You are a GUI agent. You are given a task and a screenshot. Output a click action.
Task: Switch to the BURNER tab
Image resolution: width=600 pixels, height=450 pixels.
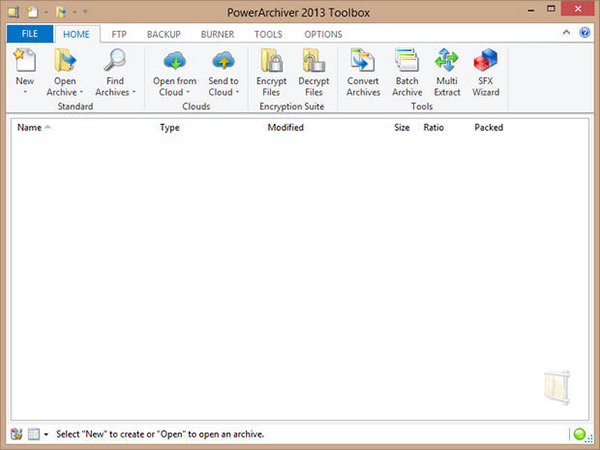[x=217, y=34]
